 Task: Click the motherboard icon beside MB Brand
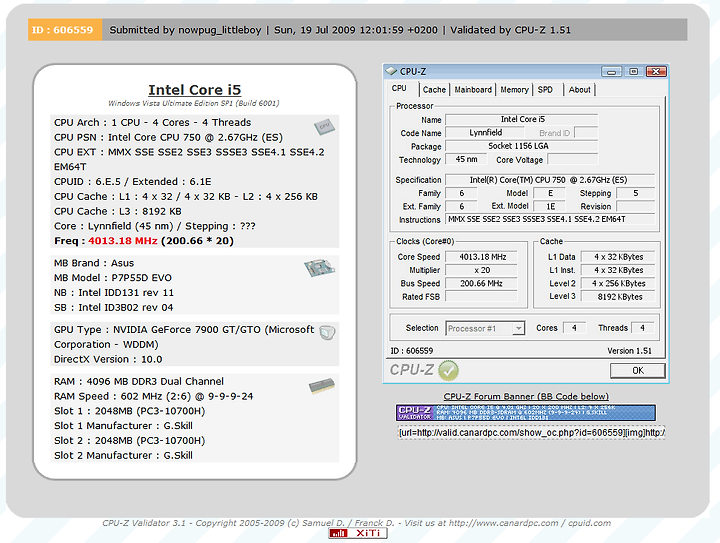coord(319,268)
